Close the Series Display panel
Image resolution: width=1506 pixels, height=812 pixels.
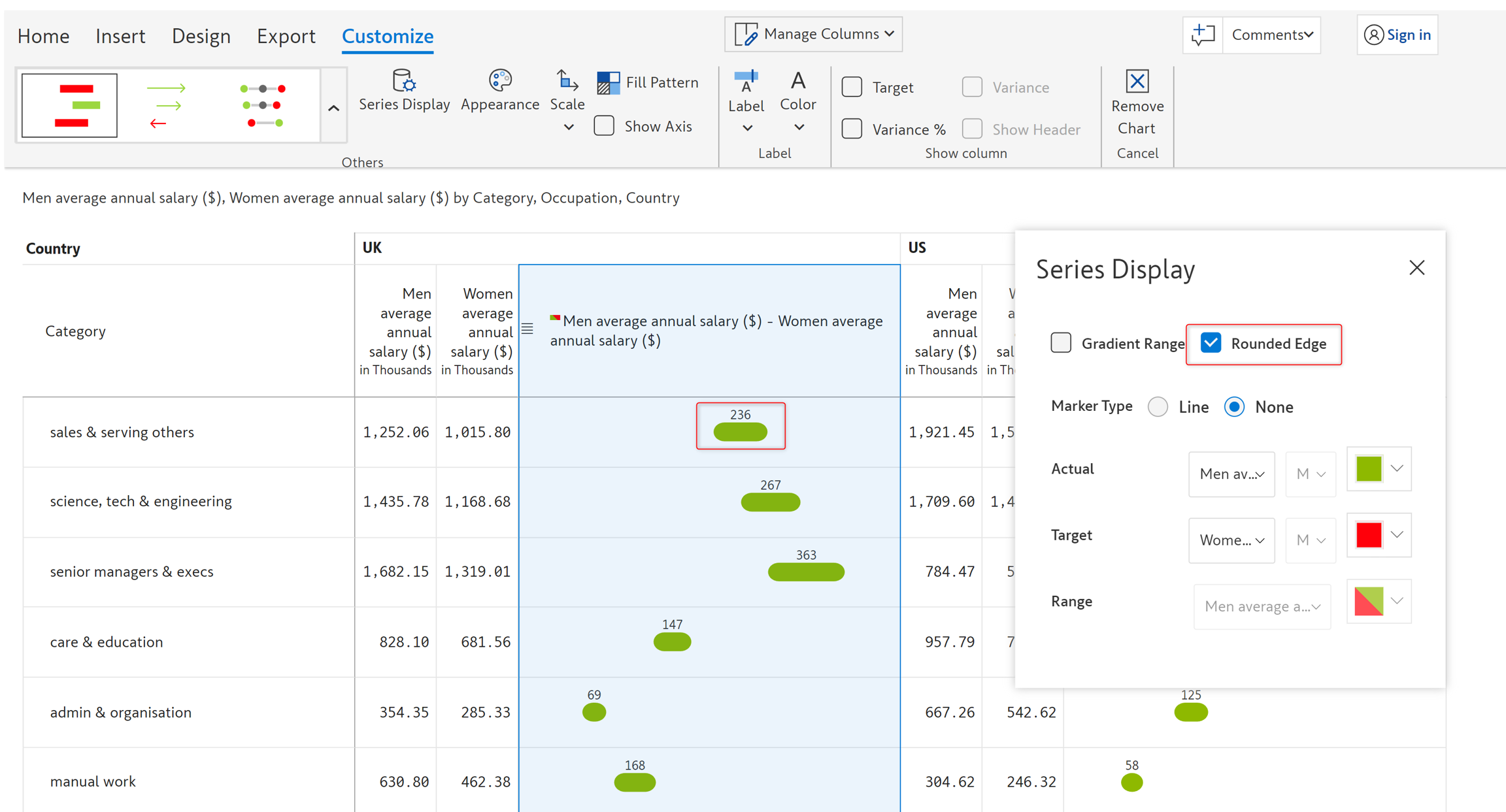tap(1416, 268)
